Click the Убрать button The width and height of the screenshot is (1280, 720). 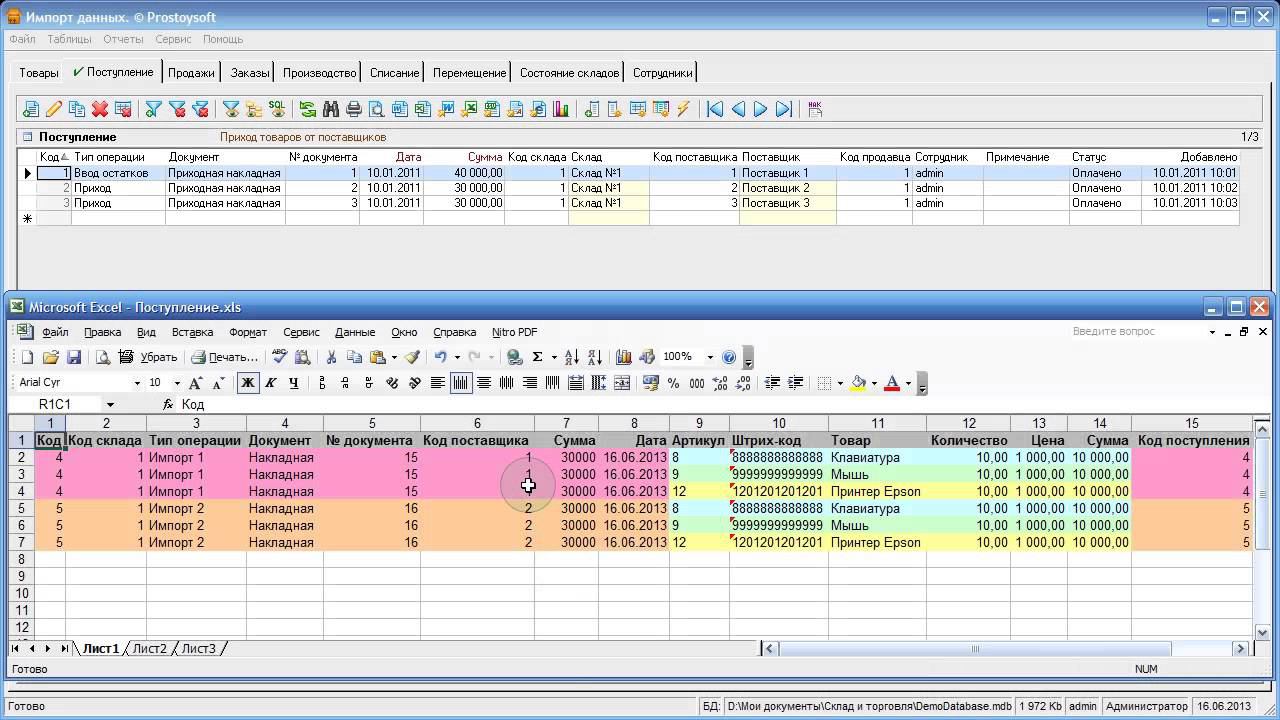(x=149, y=357)
